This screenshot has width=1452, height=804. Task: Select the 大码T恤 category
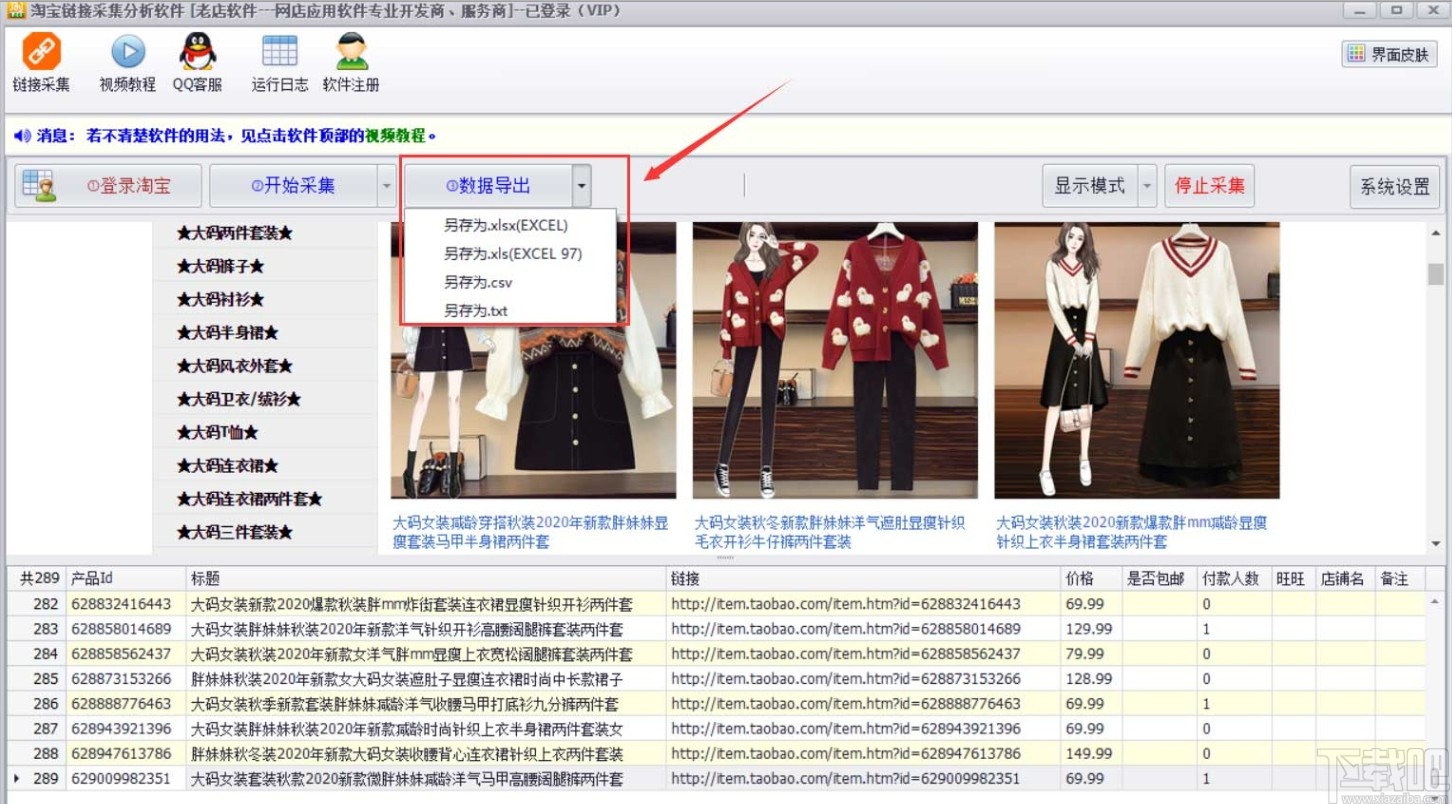point(218,432)
